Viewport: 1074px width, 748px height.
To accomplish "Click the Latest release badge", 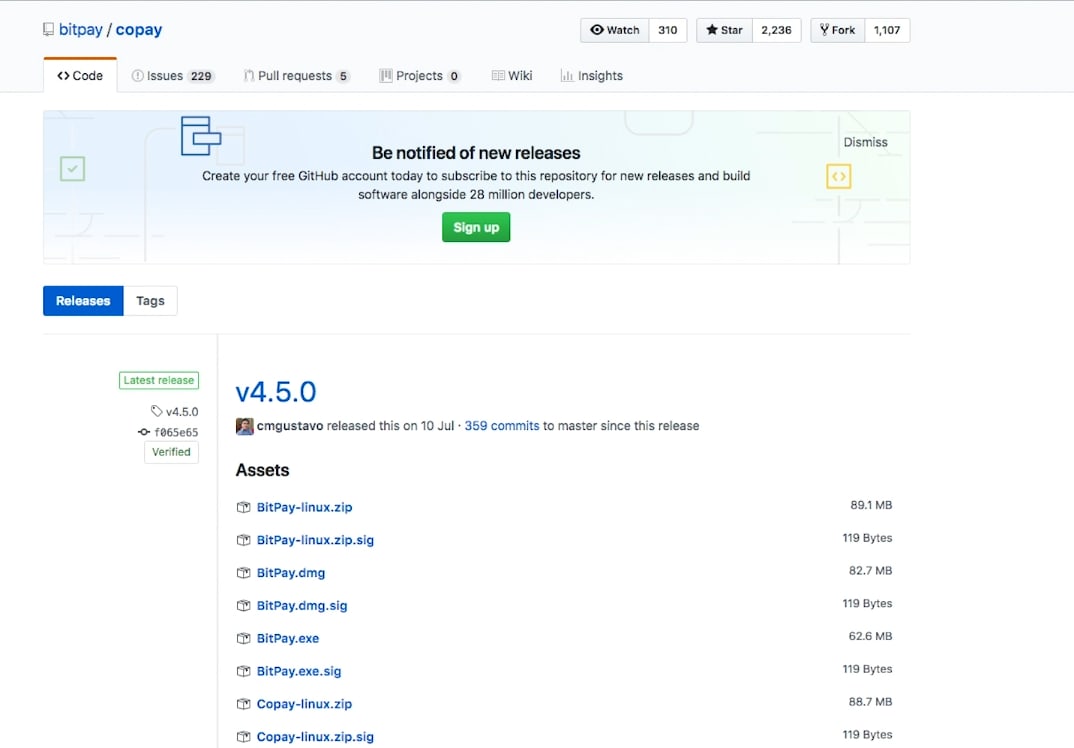I will point(159,380).
